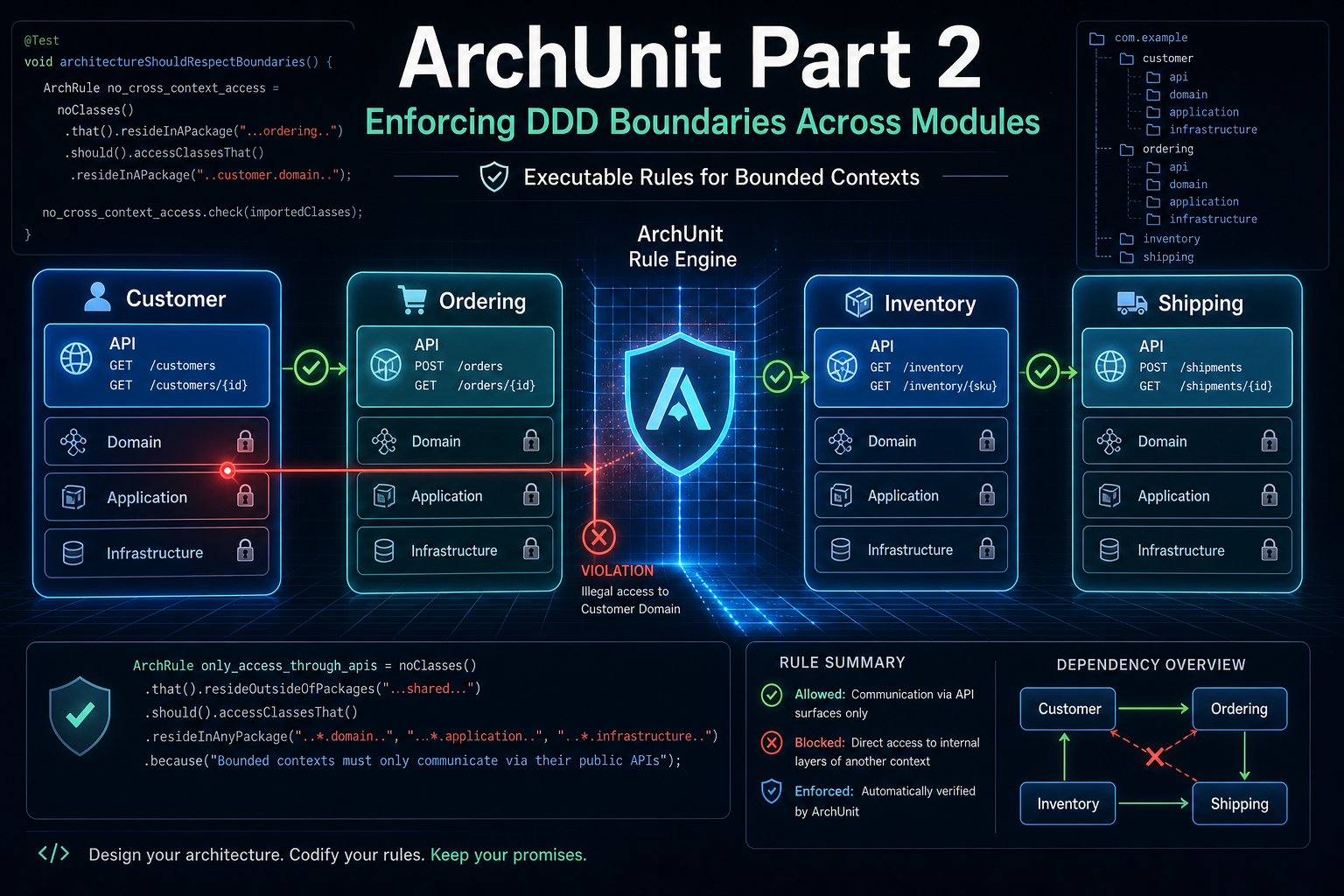Click the checkmark between Customer and Ordering
The image size is (1344, 896).
click(x=311, y=367)
